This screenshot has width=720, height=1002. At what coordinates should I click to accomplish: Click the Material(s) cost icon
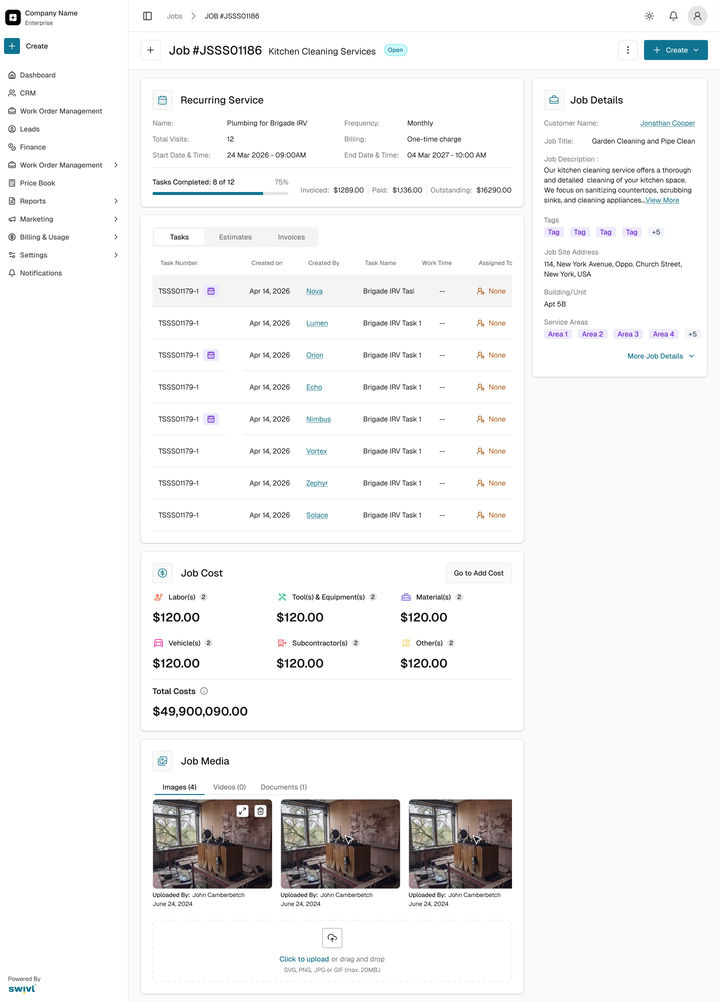pos(406,597)
